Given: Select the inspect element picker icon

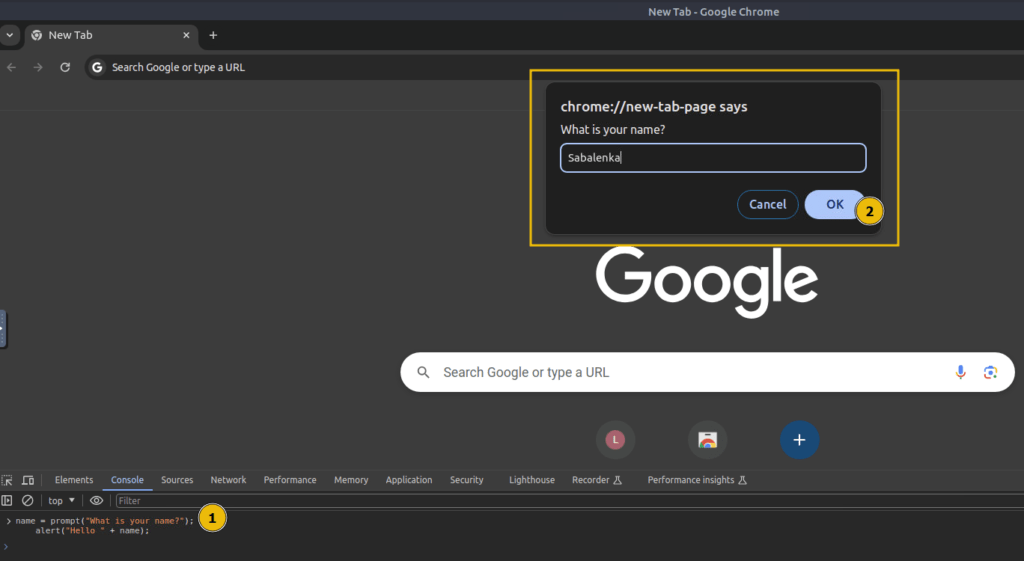Looking at the screenshot, I should point(7,480).
